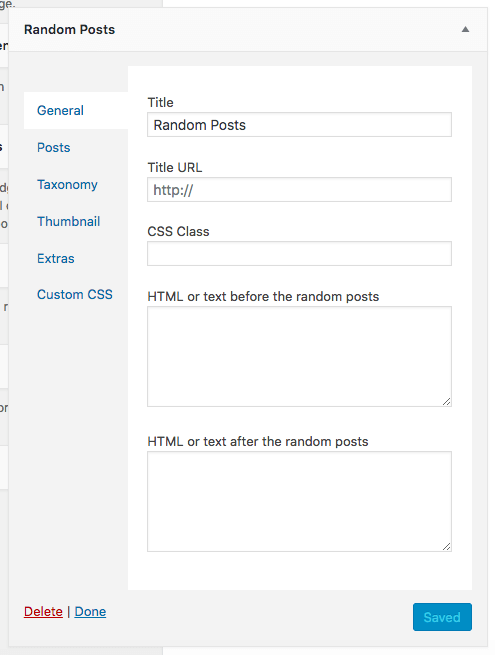Open the Posts settings tab
495x655 pixels.
click(x=53, y=147)
